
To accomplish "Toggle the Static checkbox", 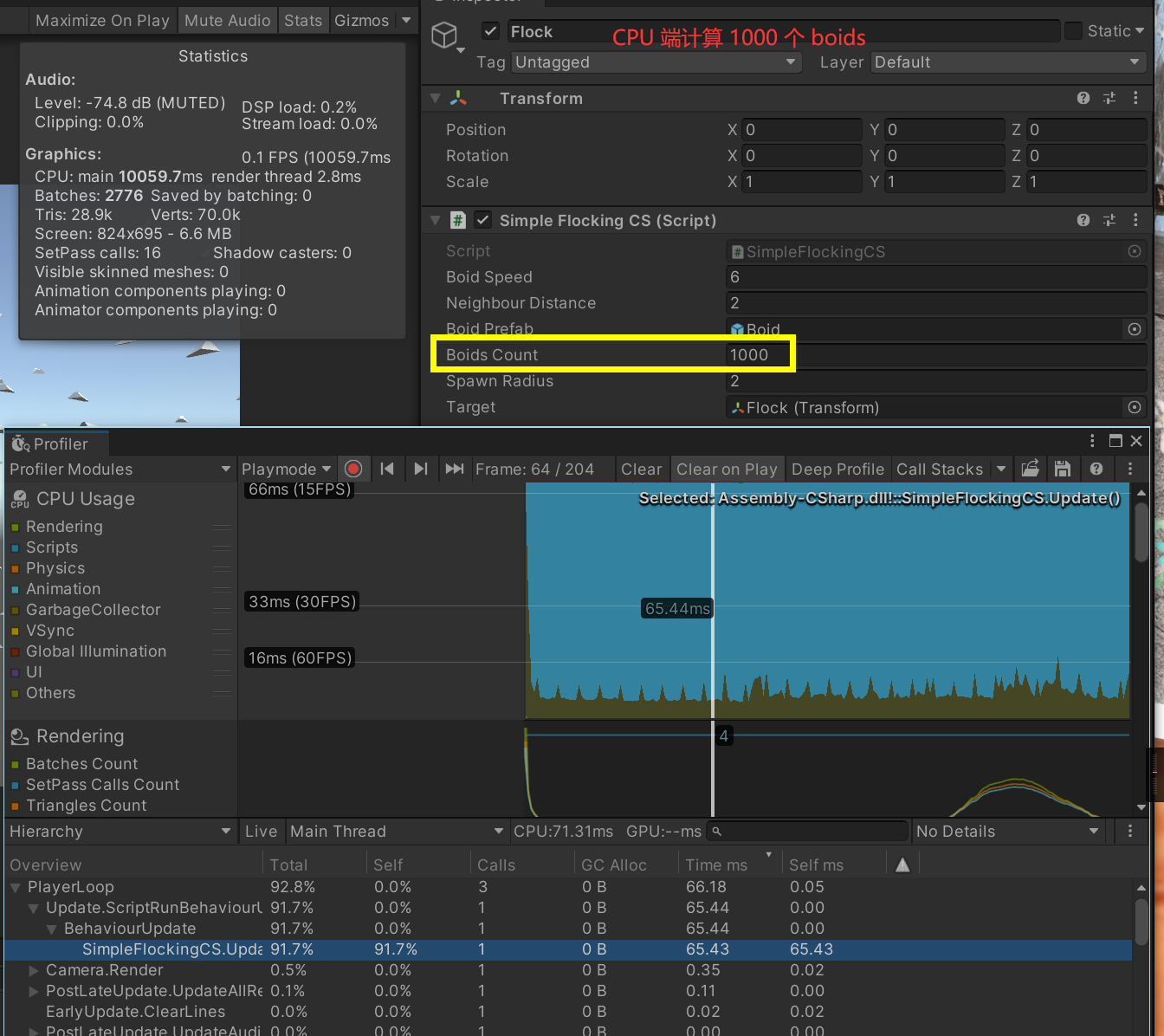I will click(1073, 31).
